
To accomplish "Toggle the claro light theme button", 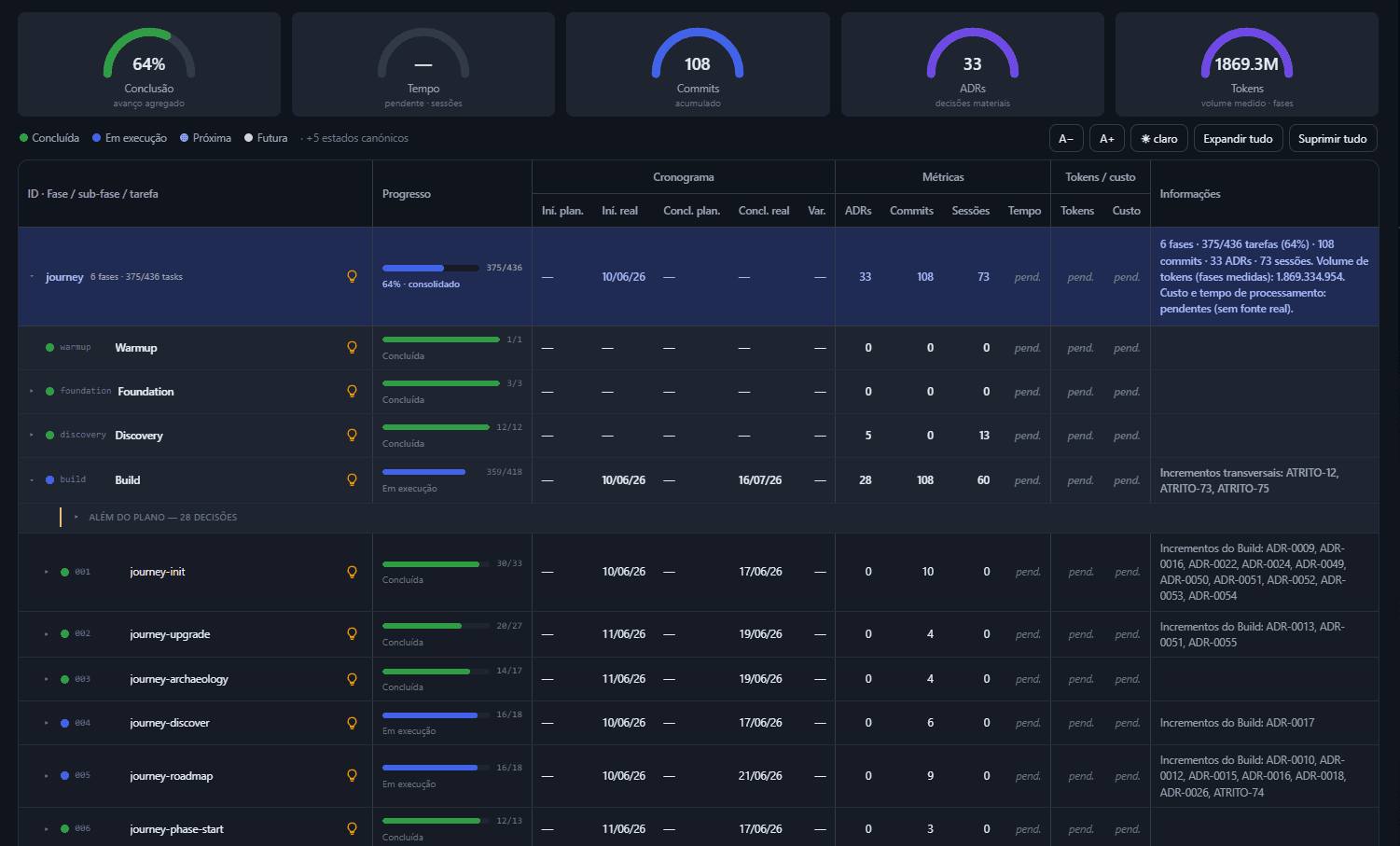I will [x=1159, y=138].
